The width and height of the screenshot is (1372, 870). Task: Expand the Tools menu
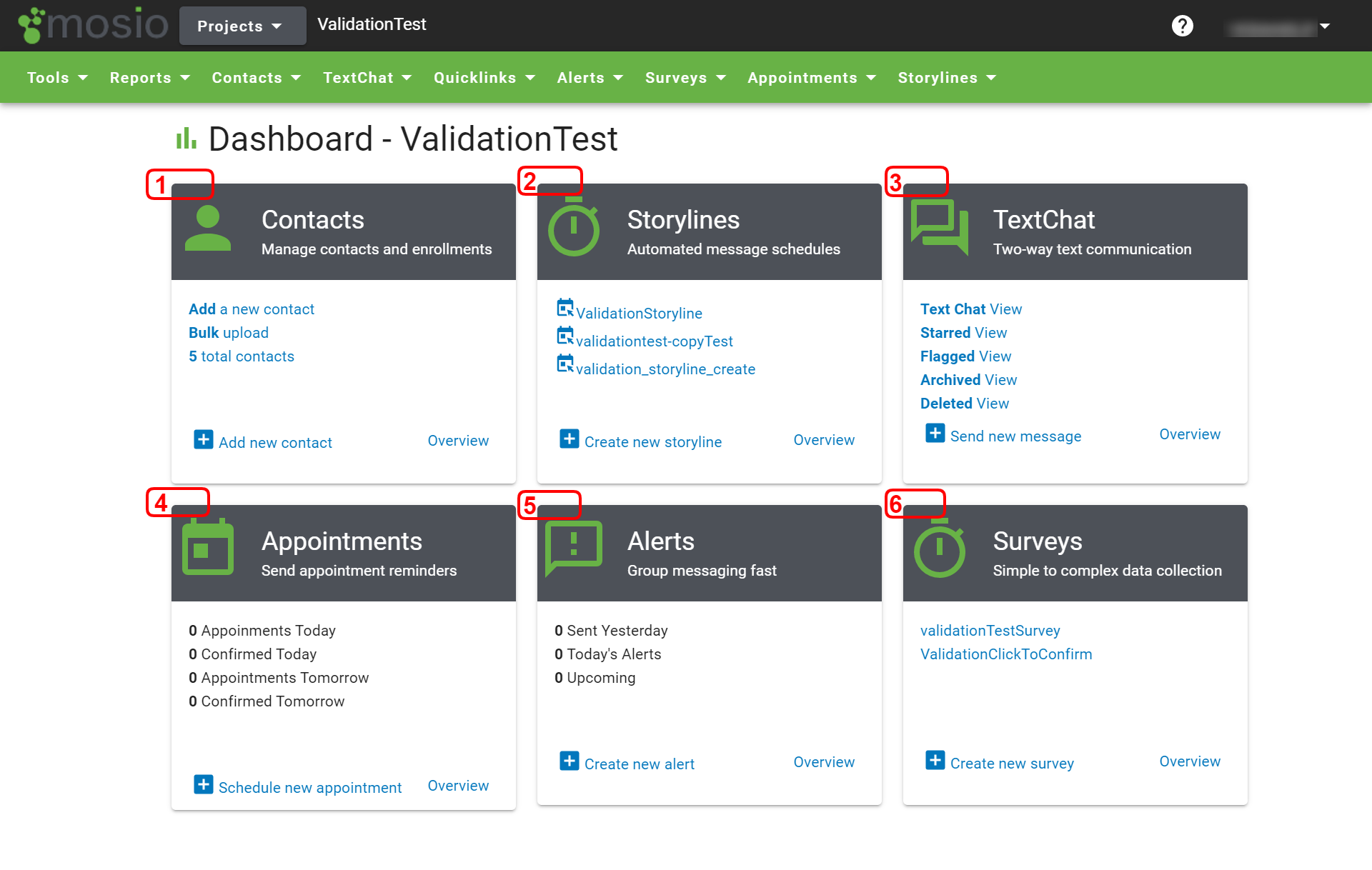pyautogui.click(x=57, y=77)
